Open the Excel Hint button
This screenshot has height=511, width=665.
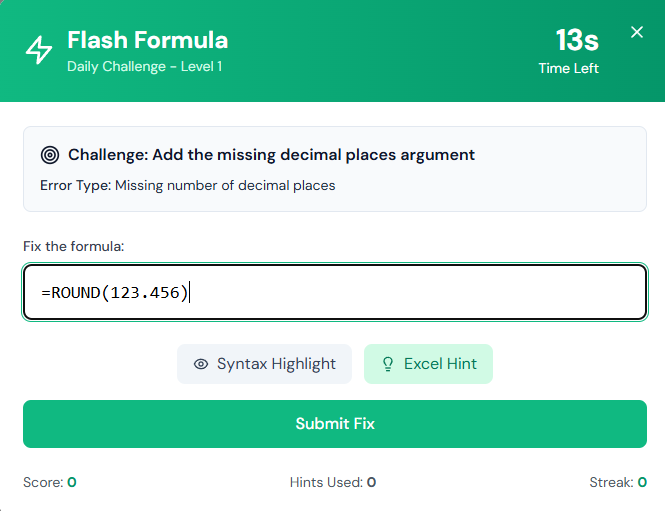tap(428, 364)
